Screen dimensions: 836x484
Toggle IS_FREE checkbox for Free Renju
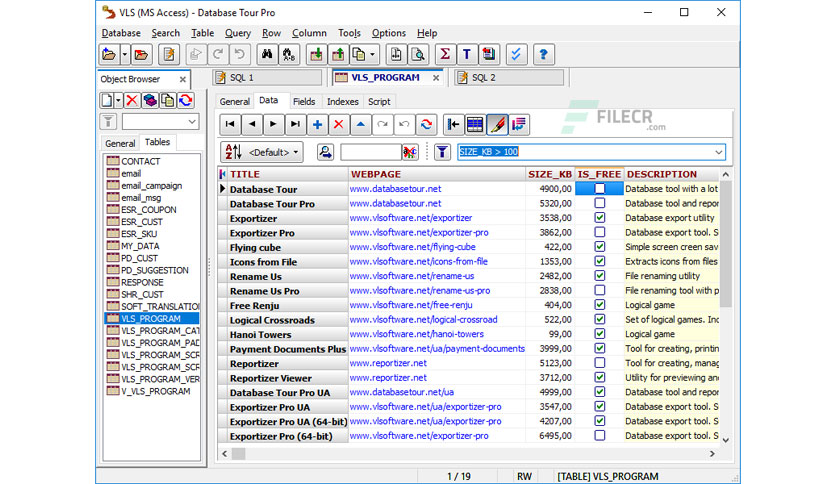click(x=600, y=304)
